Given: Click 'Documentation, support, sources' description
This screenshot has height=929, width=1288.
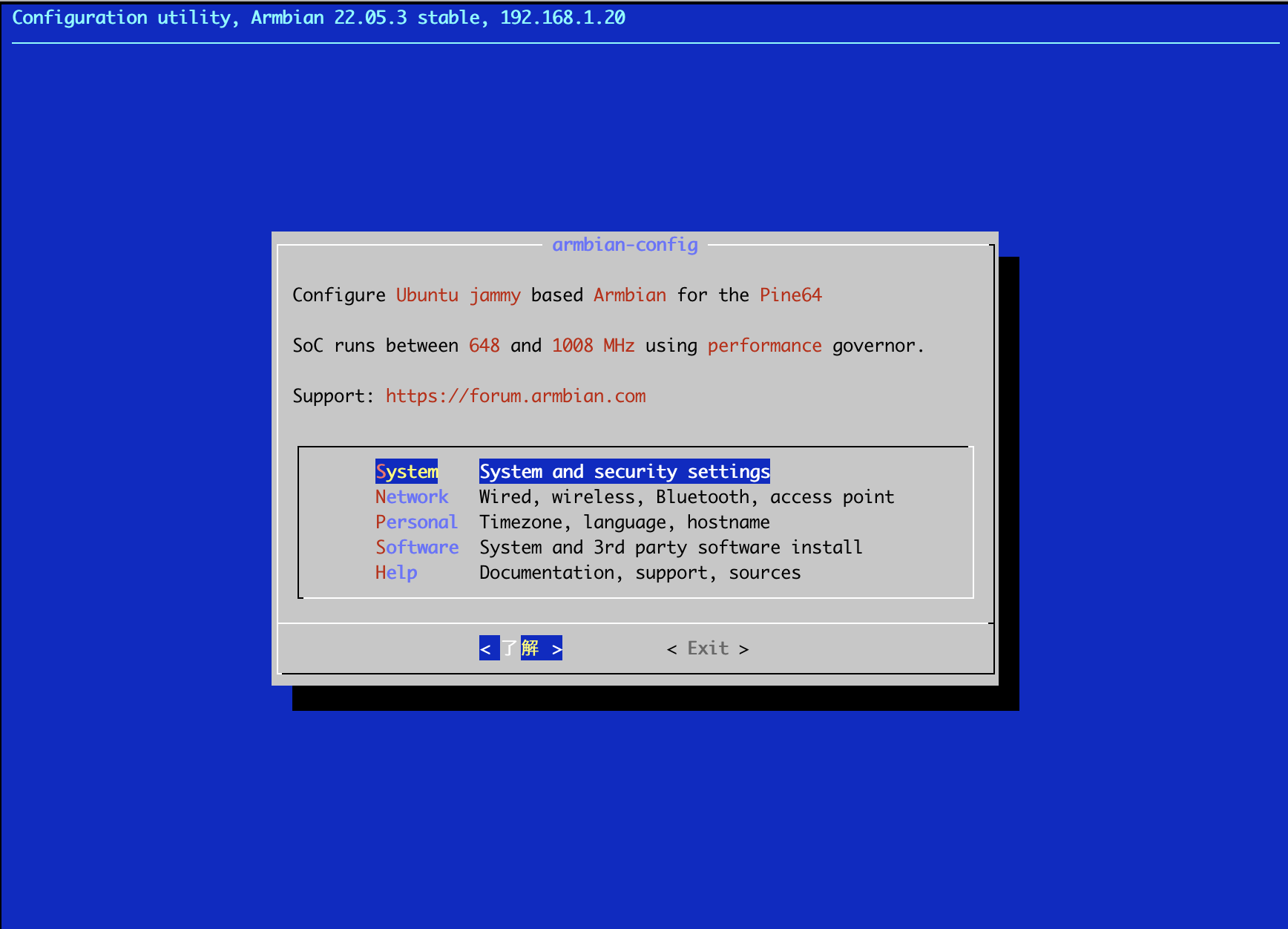Looking at the screenshot, I should point(640,573).
